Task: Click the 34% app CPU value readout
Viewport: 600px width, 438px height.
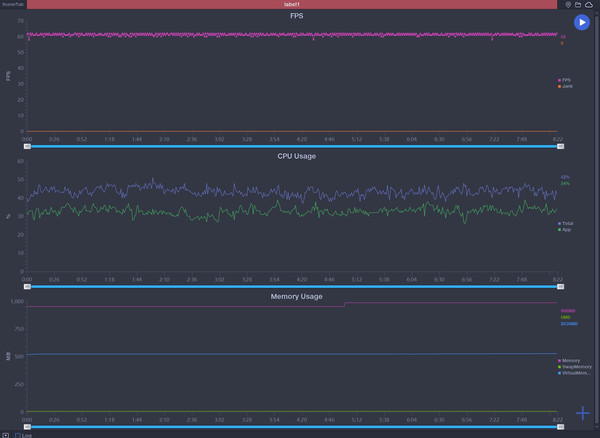Action: tap(565, 184)
